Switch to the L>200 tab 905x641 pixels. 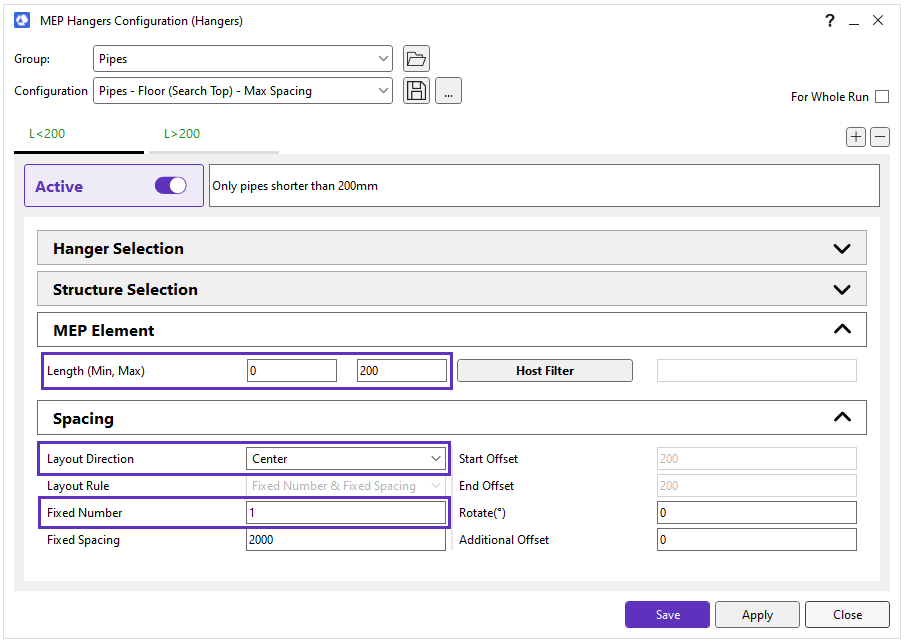point(182,134)
